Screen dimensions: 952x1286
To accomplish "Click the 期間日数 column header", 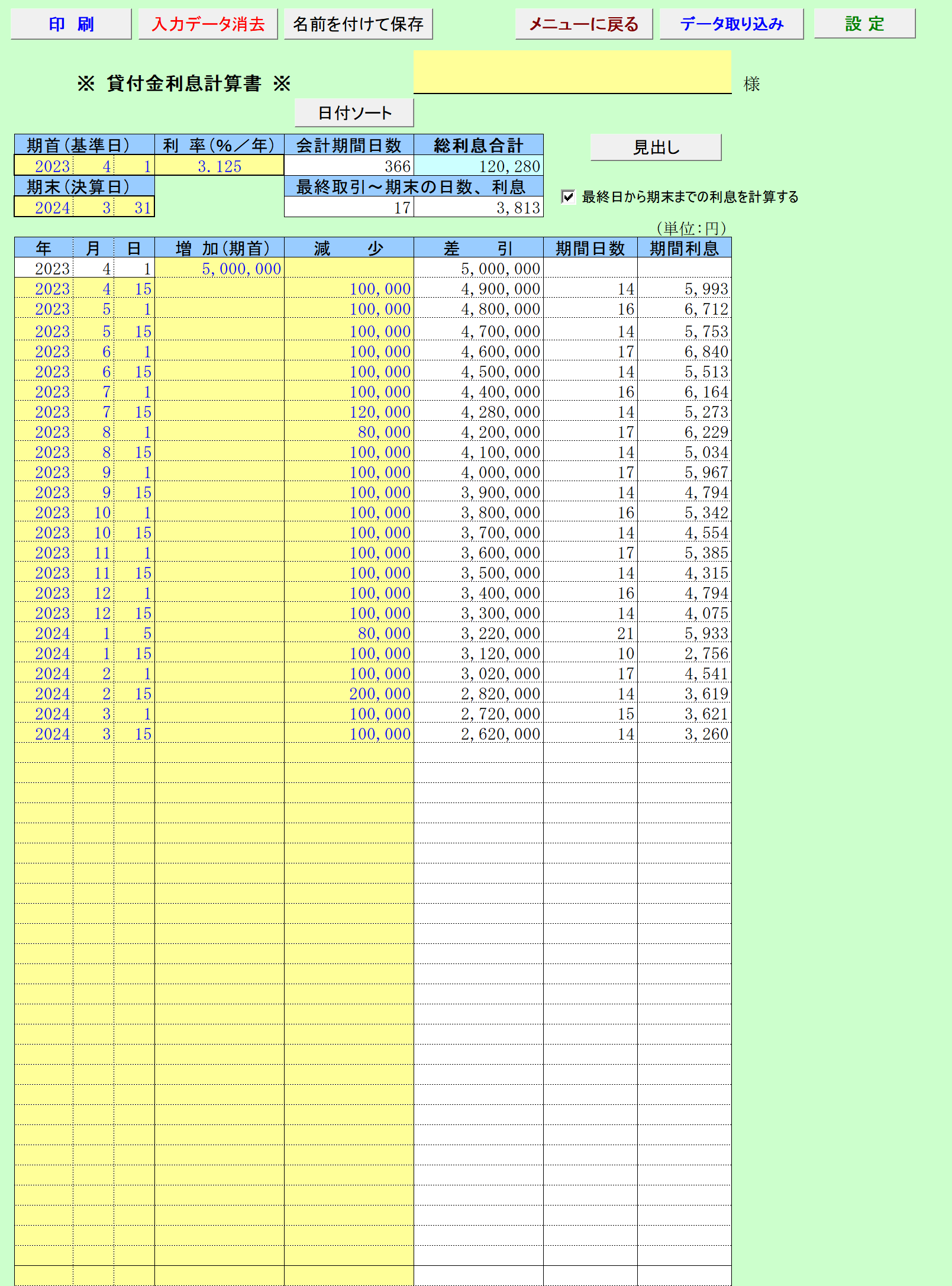I will pos(590,248).
